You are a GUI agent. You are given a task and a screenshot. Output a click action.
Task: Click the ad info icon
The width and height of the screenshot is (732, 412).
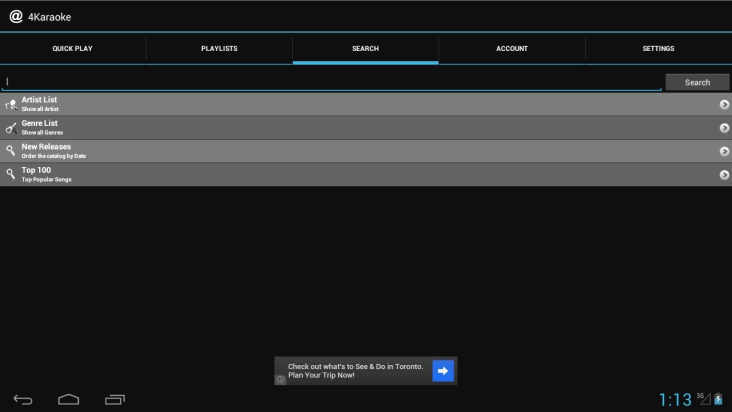(281, 380)
